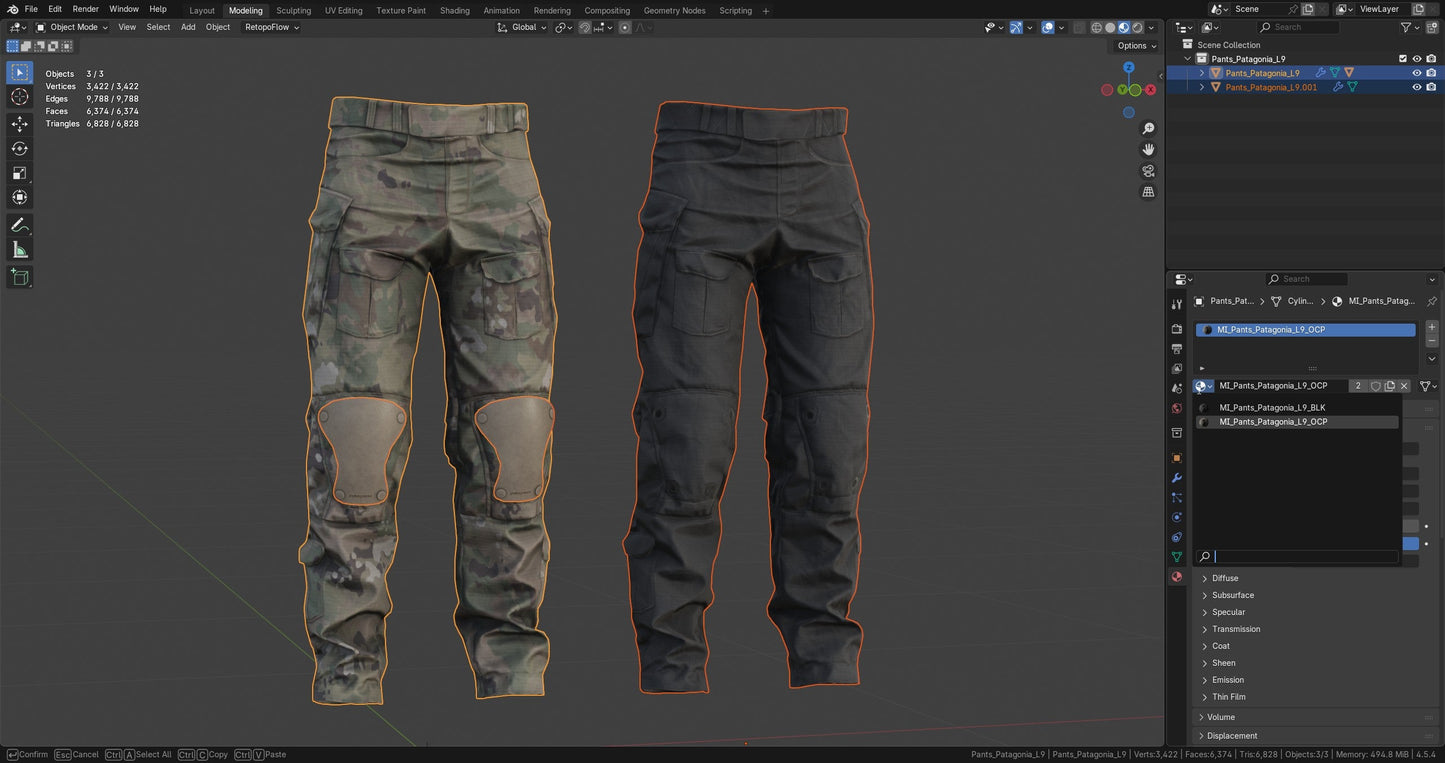Open the Subsurface panel
1445x763 pixels.
coord(1232,595)
